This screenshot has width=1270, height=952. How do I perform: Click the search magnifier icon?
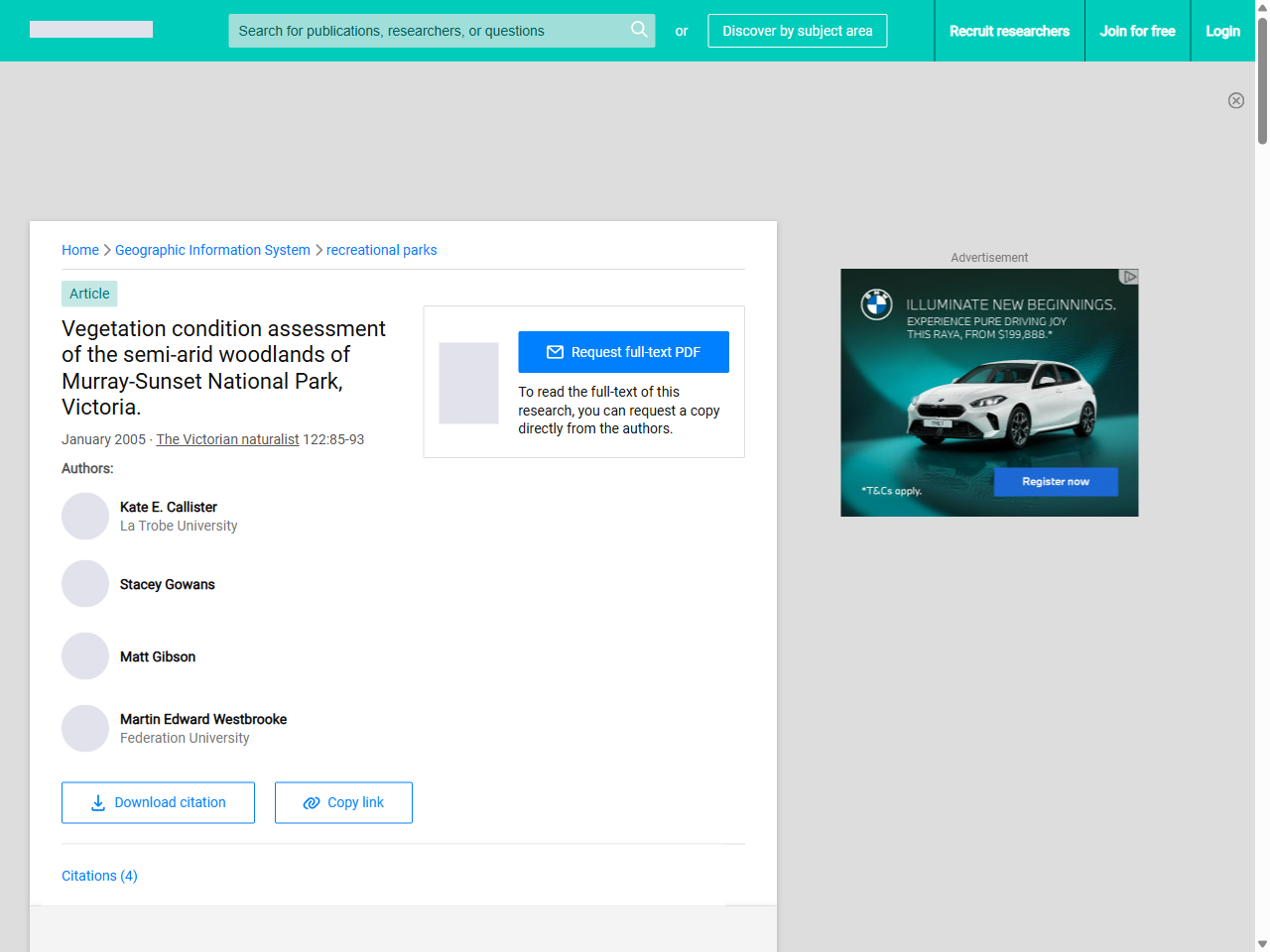click(639, 30)
